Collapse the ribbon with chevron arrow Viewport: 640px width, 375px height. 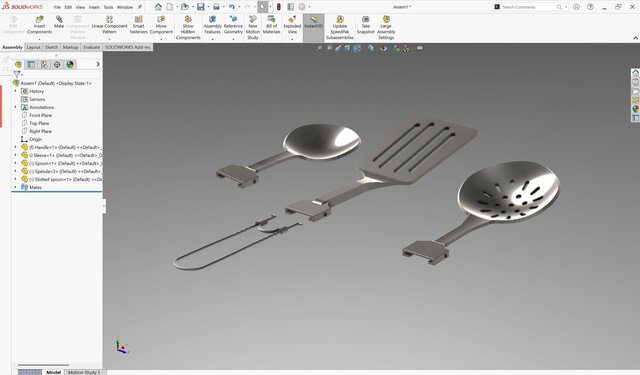[636, 38]
